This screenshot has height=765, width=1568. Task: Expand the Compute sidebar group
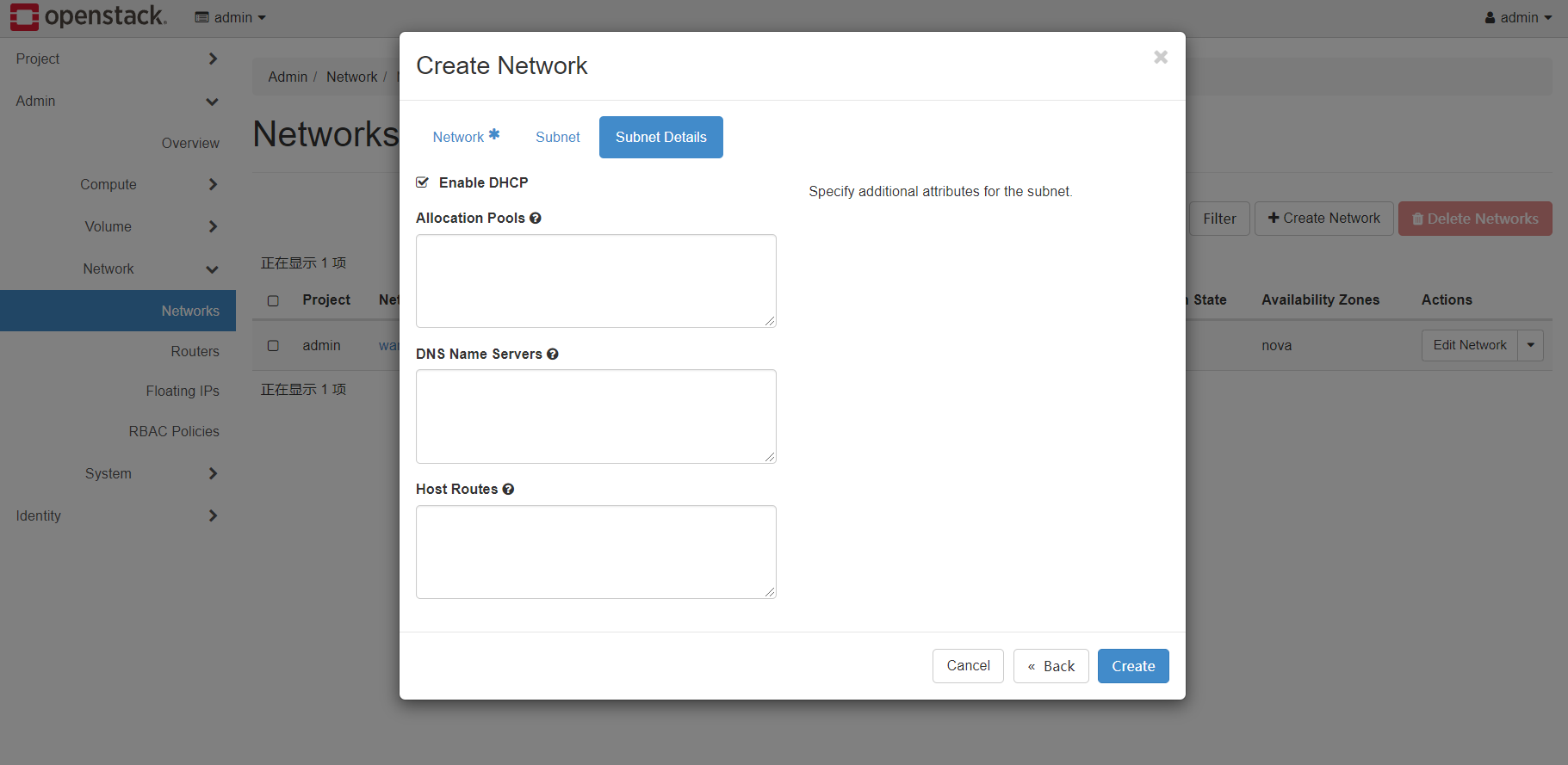(118, 184)
